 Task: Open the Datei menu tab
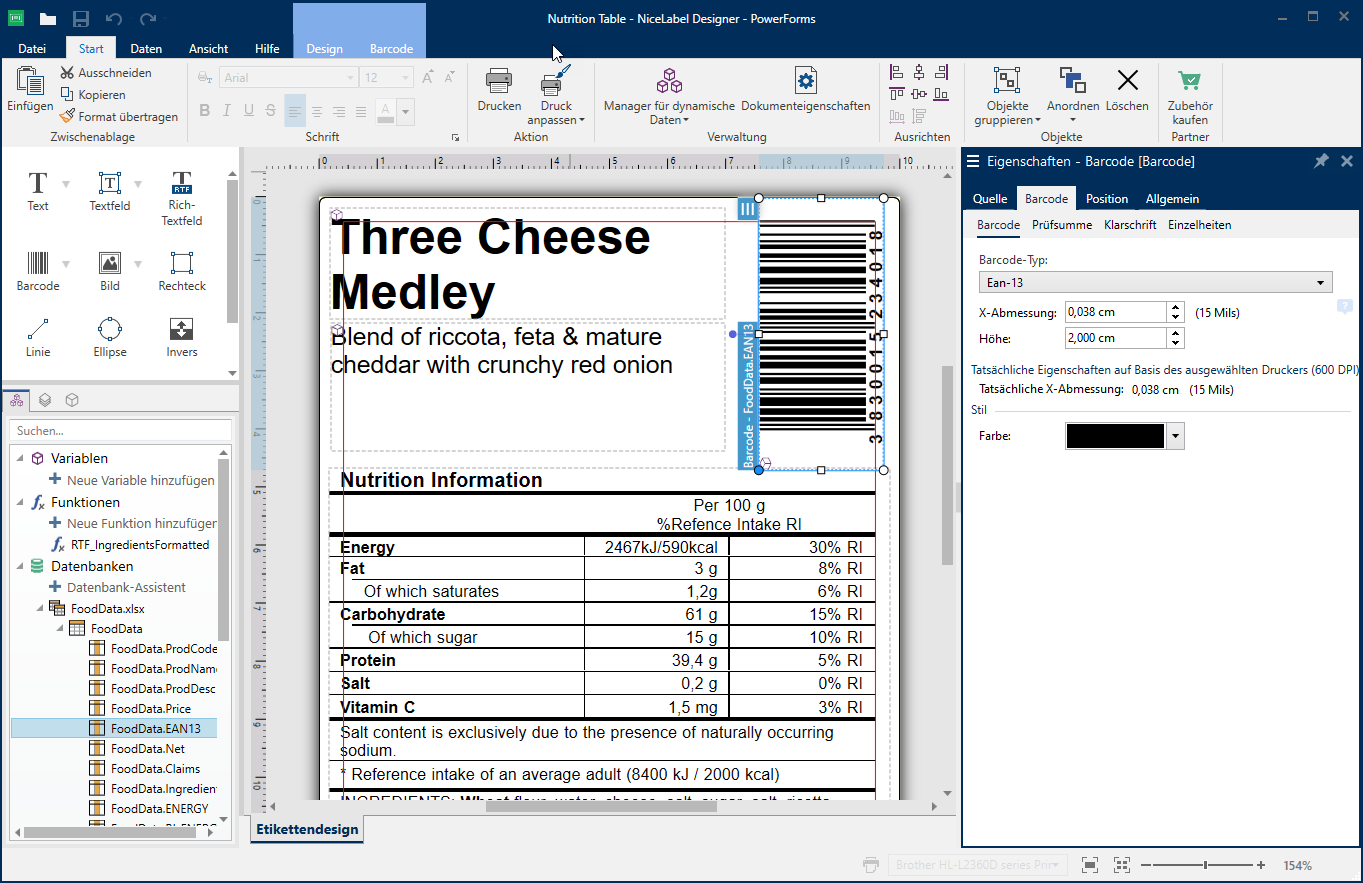point(32,48)
